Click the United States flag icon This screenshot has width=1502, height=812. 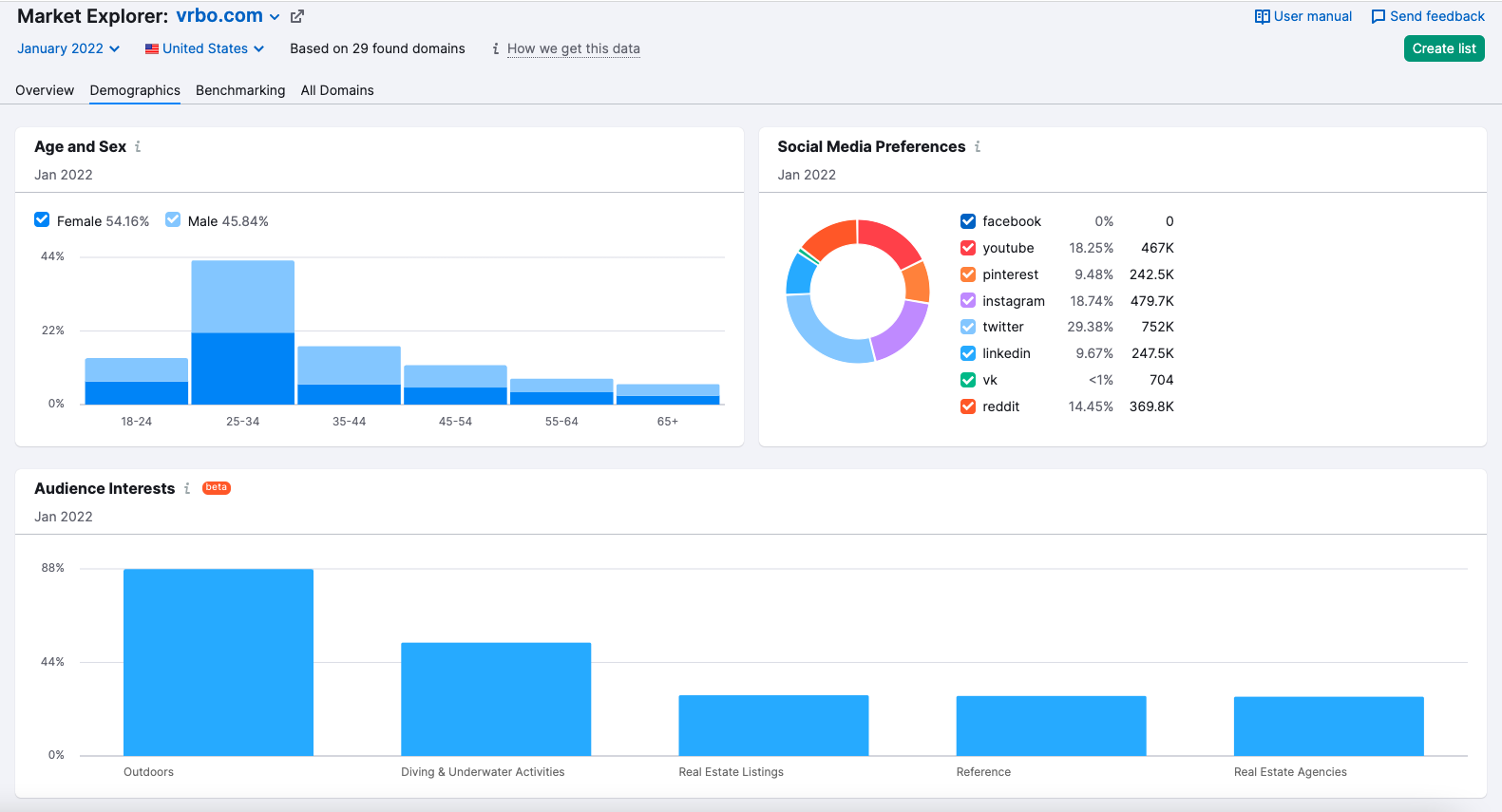[x=152, y=48]
